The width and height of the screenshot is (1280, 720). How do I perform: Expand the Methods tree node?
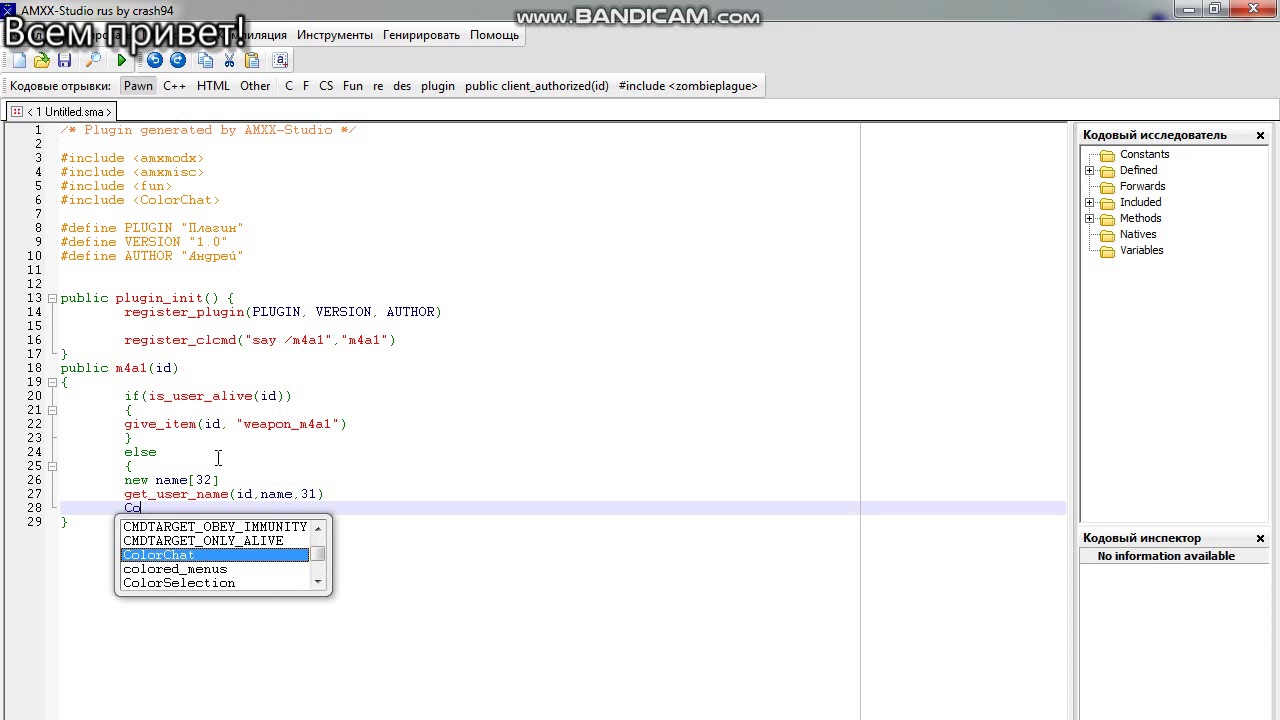1089,219
